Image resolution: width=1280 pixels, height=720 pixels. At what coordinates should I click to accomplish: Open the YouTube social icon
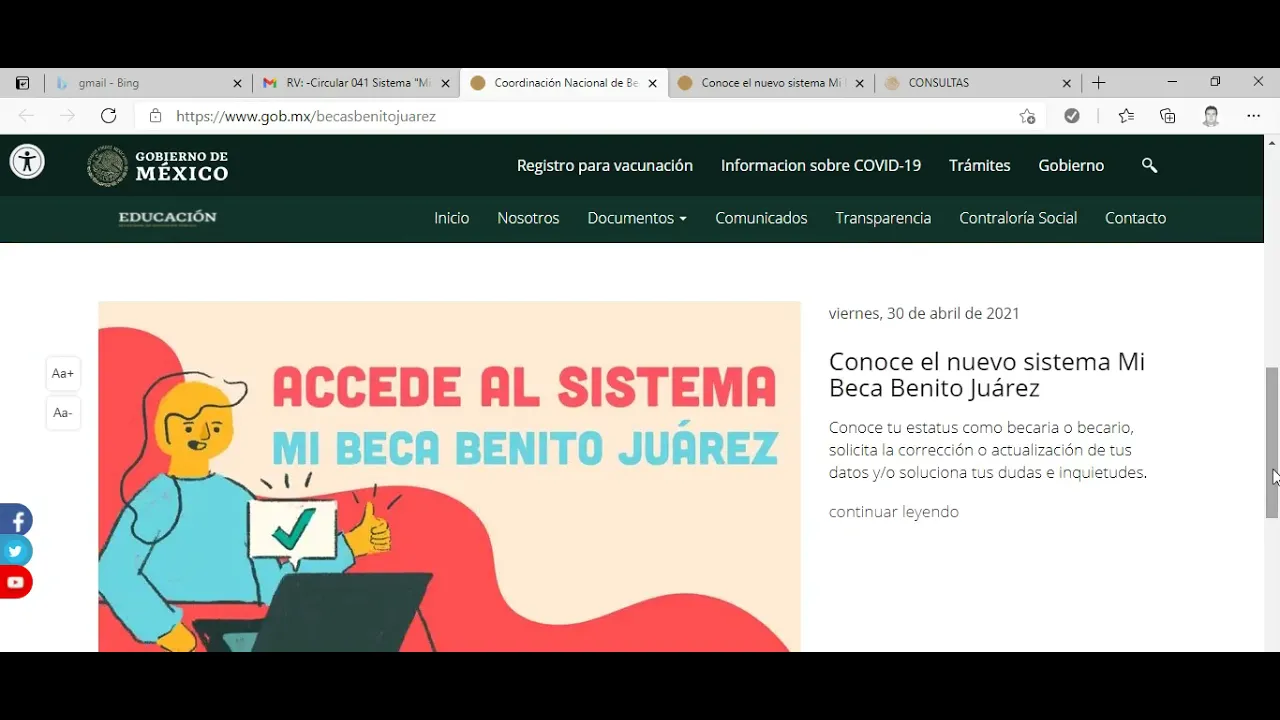tap(16, 582)
